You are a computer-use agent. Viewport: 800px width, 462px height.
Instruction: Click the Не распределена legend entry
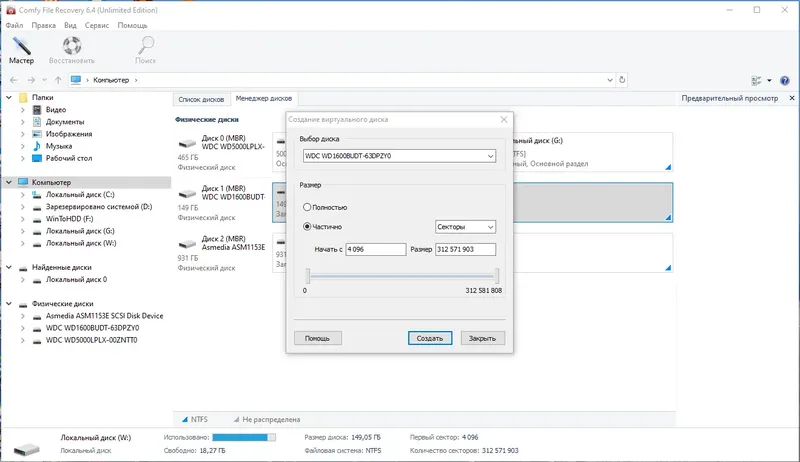click(x=266, y=420)
